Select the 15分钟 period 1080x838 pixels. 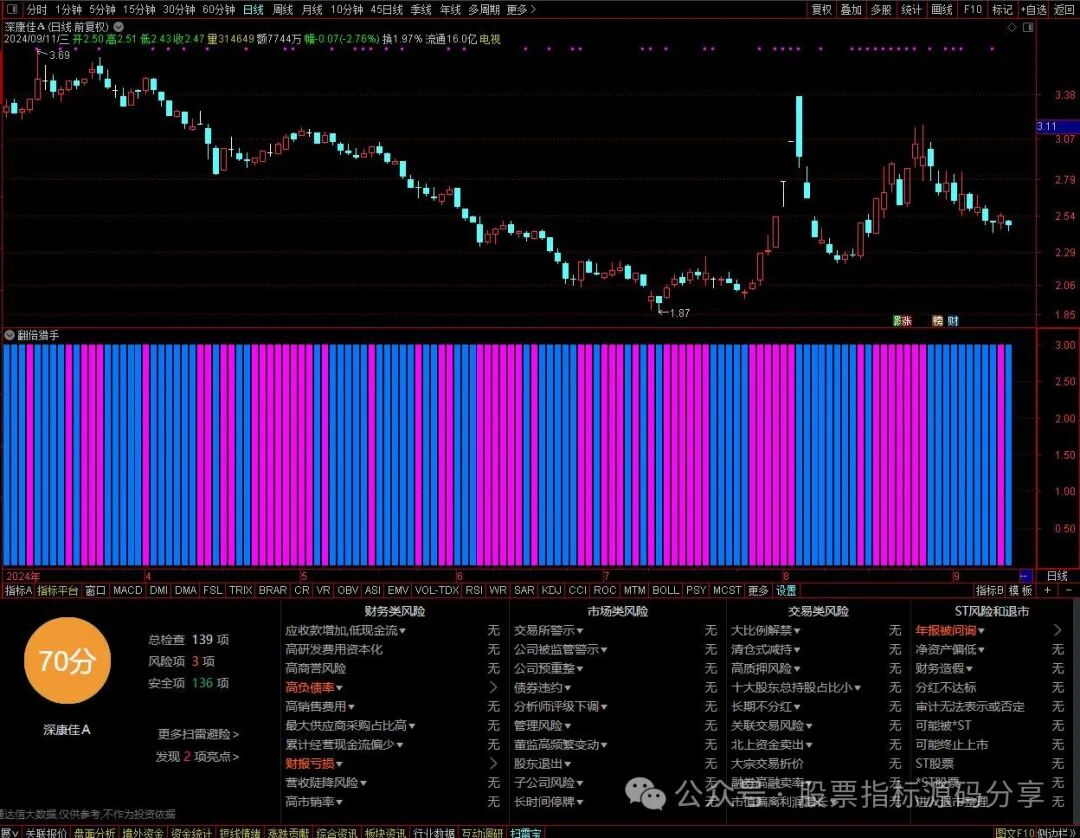pyautogui.click(x=139, y=10)
